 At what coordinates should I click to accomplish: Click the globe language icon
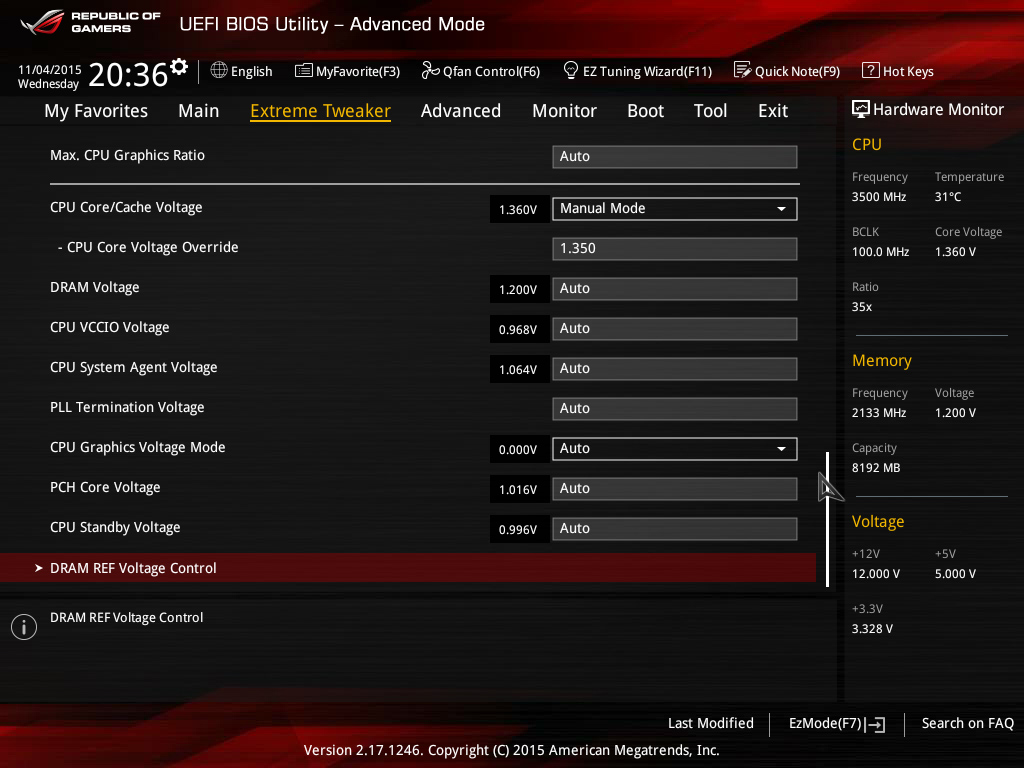click(x=219, y=71)
